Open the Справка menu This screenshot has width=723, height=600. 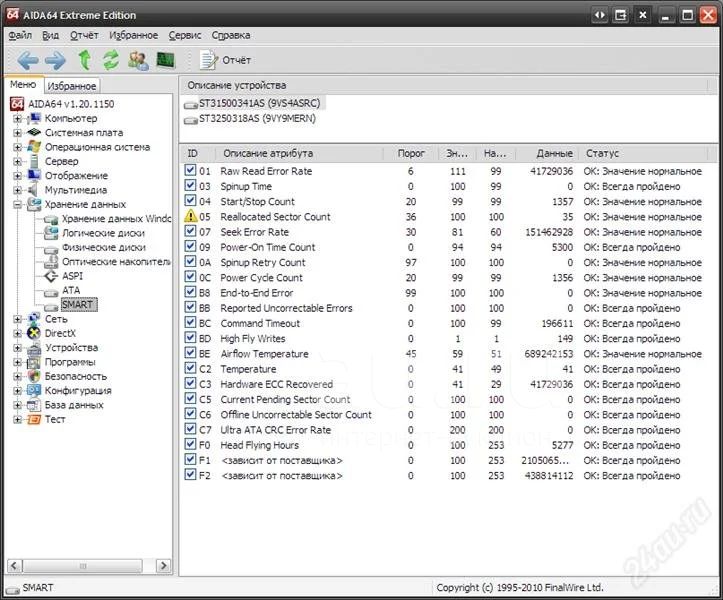pyautogui.click(x=231, y=35)
